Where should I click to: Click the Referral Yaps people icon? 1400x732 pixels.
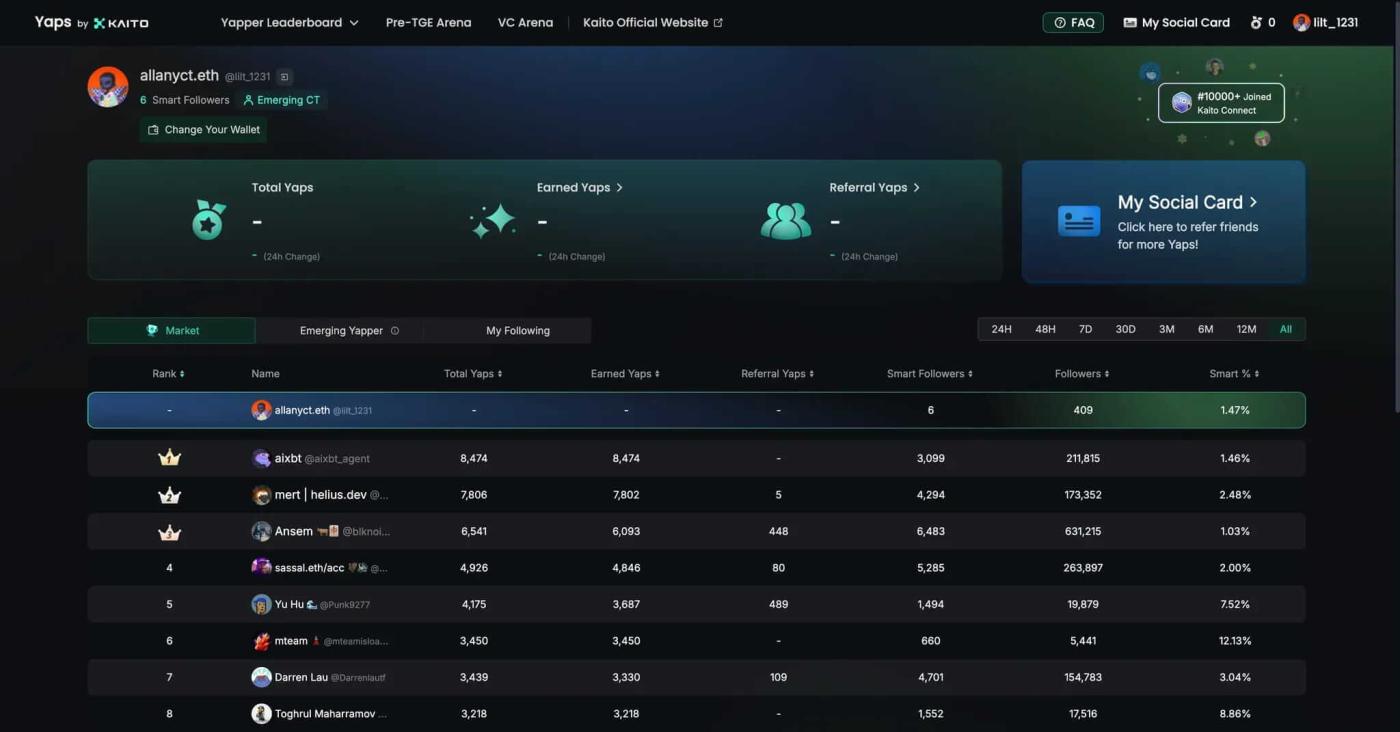point(785,220)
